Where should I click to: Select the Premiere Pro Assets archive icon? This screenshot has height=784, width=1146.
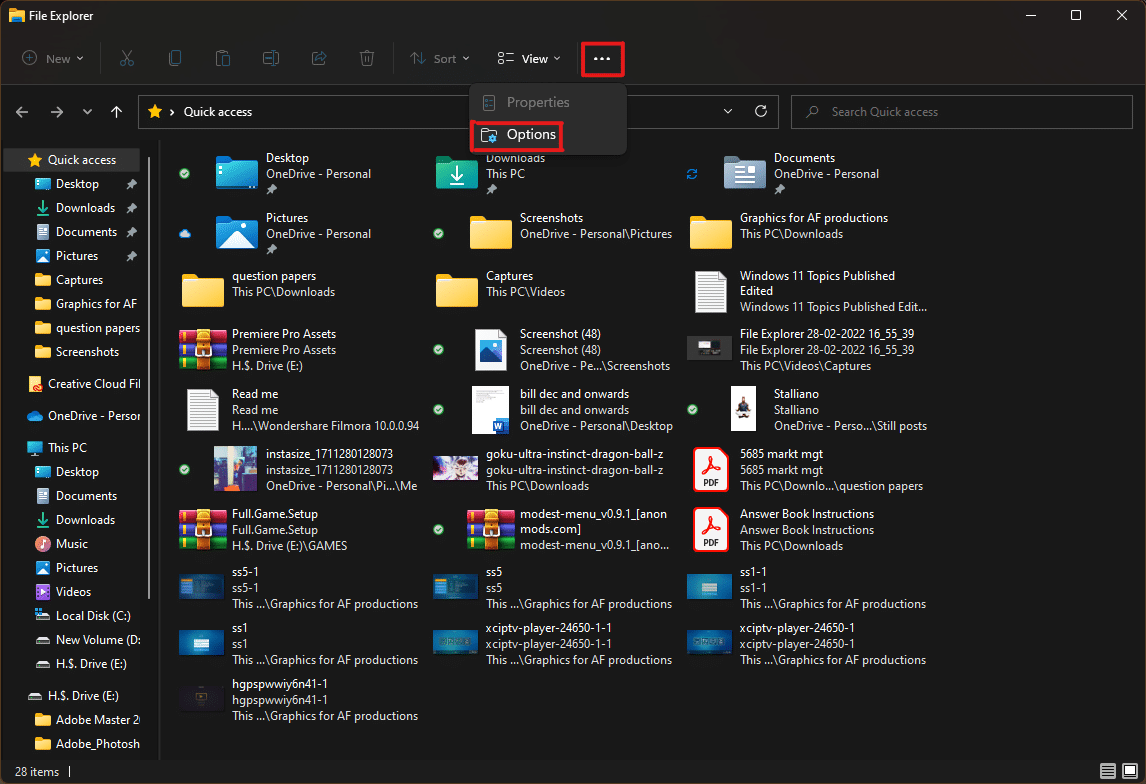coord(202,350)
